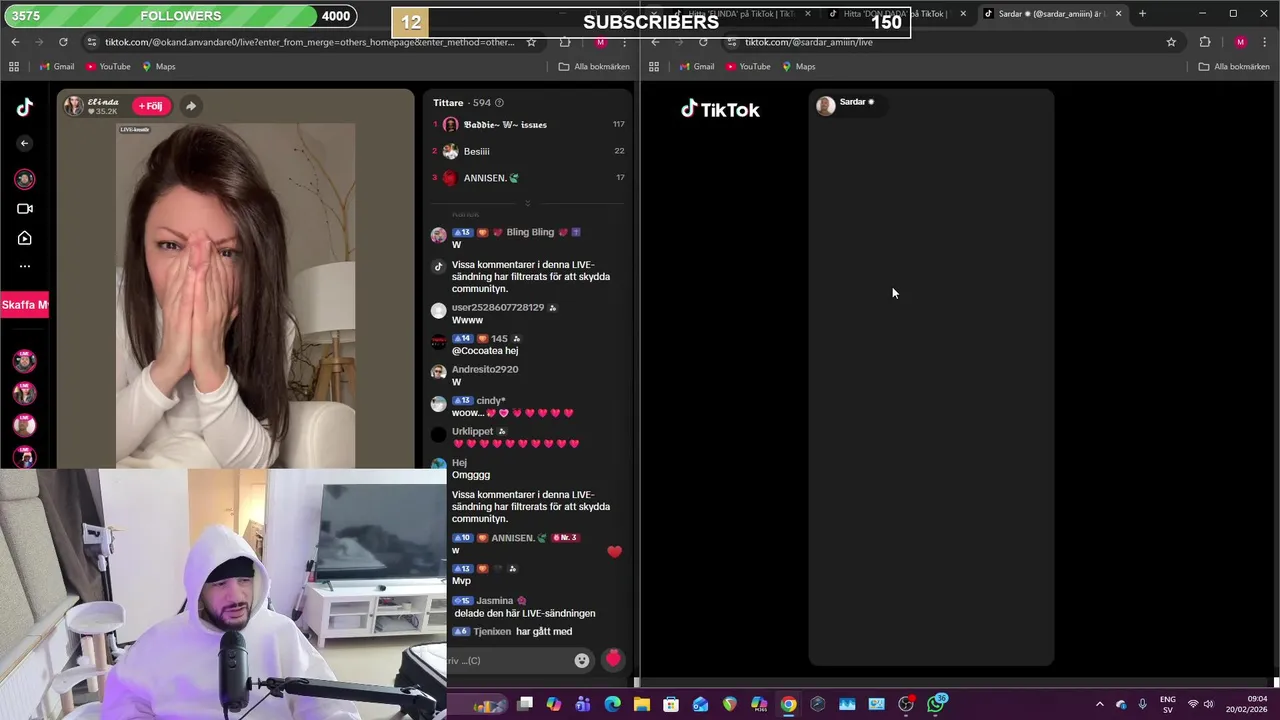
Task: Open WhatsApp from the taskbar
Action: click(936, 704)
